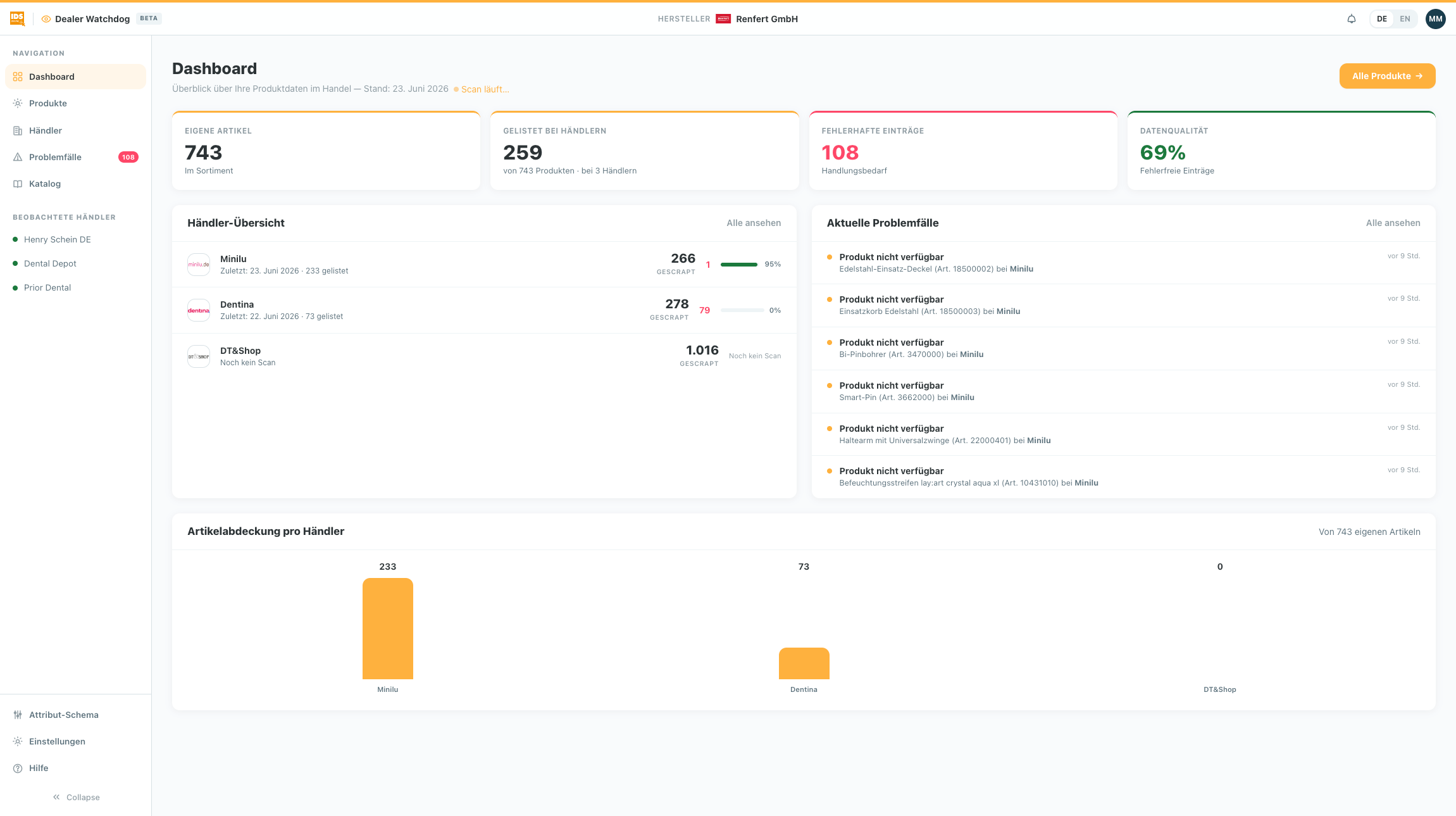Click Alle ansehen in Händler-Übersicht

(x=754, y=223)
